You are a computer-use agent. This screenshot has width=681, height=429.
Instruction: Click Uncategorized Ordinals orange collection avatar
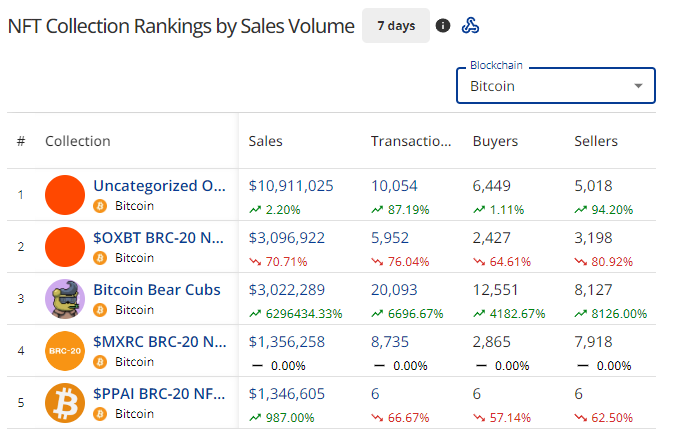click(65, 195)
